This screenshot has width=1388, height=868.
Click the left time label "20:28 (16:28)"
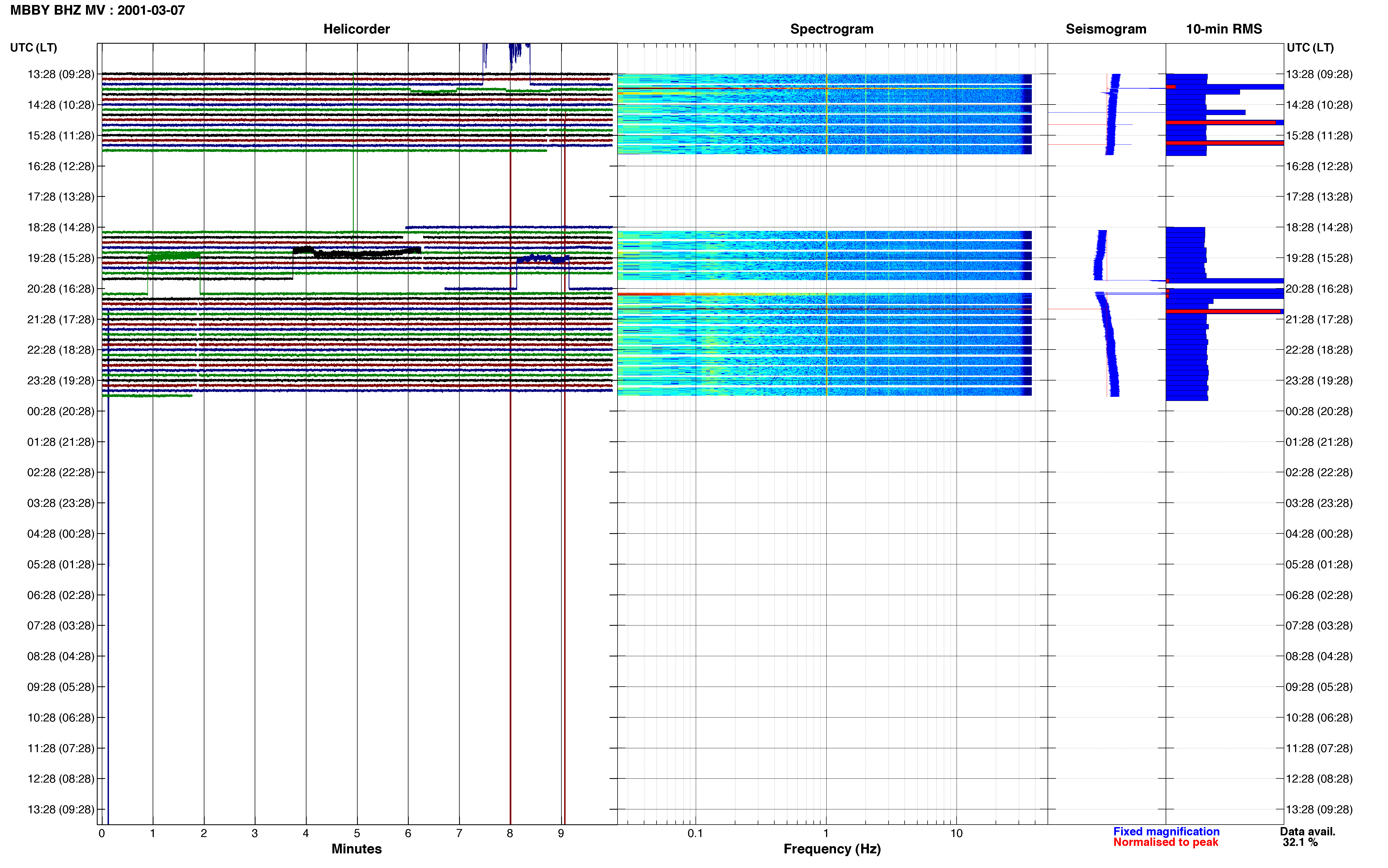(61, 289)
